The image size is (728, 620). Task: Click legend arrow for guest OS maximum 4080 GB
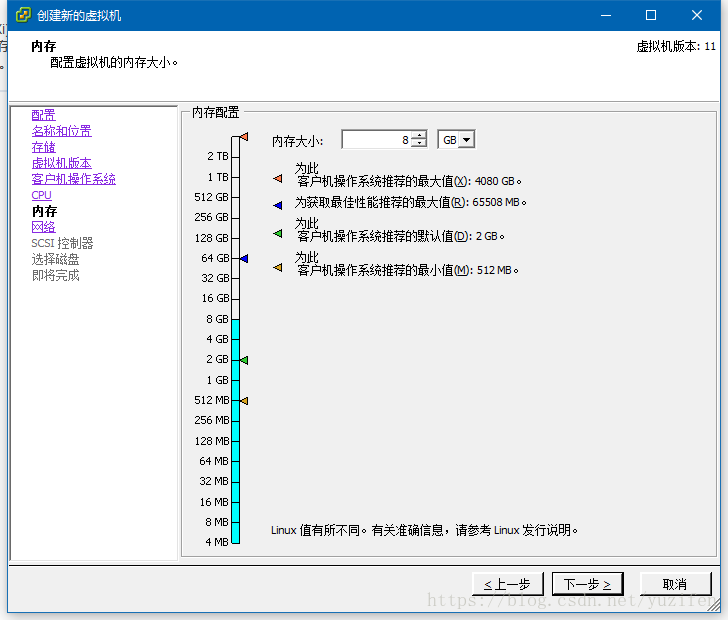click(x=278, y=178)
